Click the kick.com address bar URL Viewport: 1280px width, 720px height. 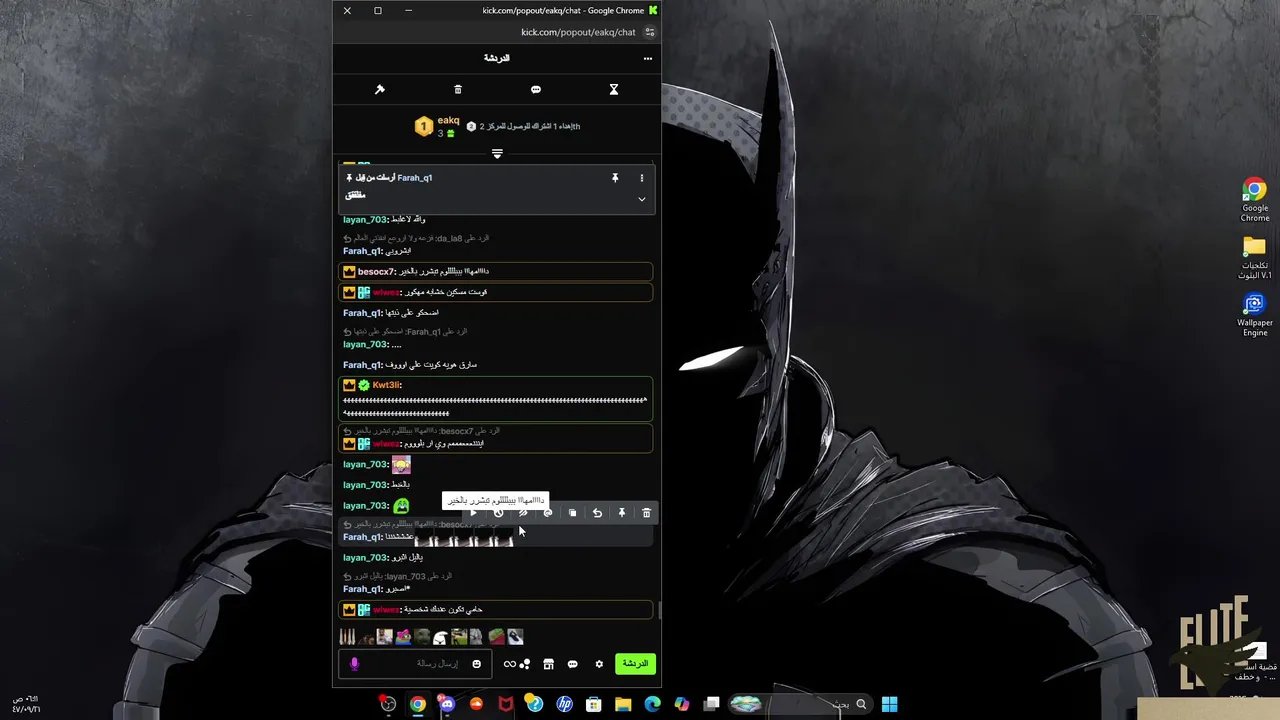(578, 32)
